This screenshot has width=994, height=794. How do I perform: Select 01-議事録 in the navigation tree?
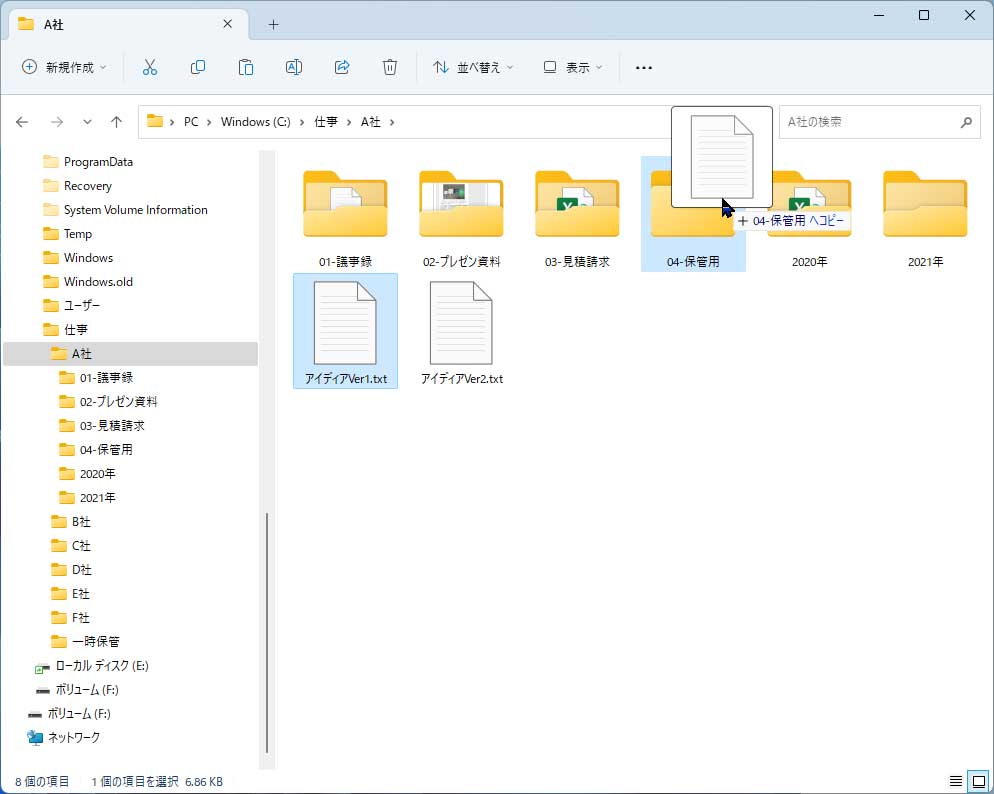[96, 378]
